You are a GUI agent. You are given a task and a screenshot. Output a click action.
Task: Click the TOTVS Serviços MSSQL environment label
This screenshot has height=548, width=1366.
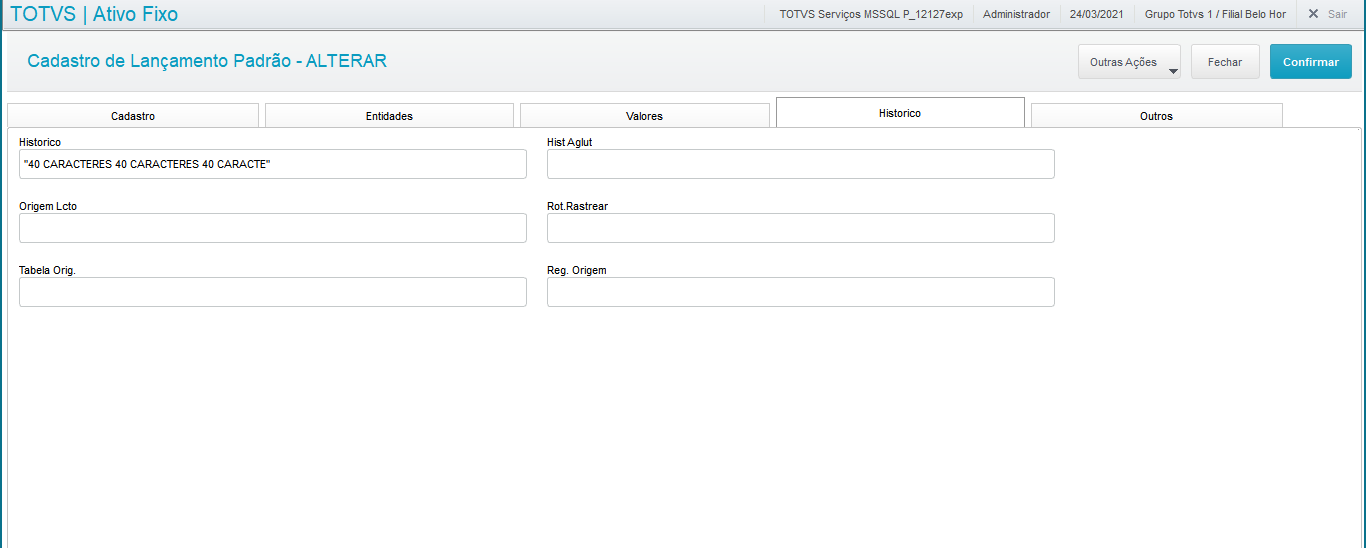pos(871,14)
